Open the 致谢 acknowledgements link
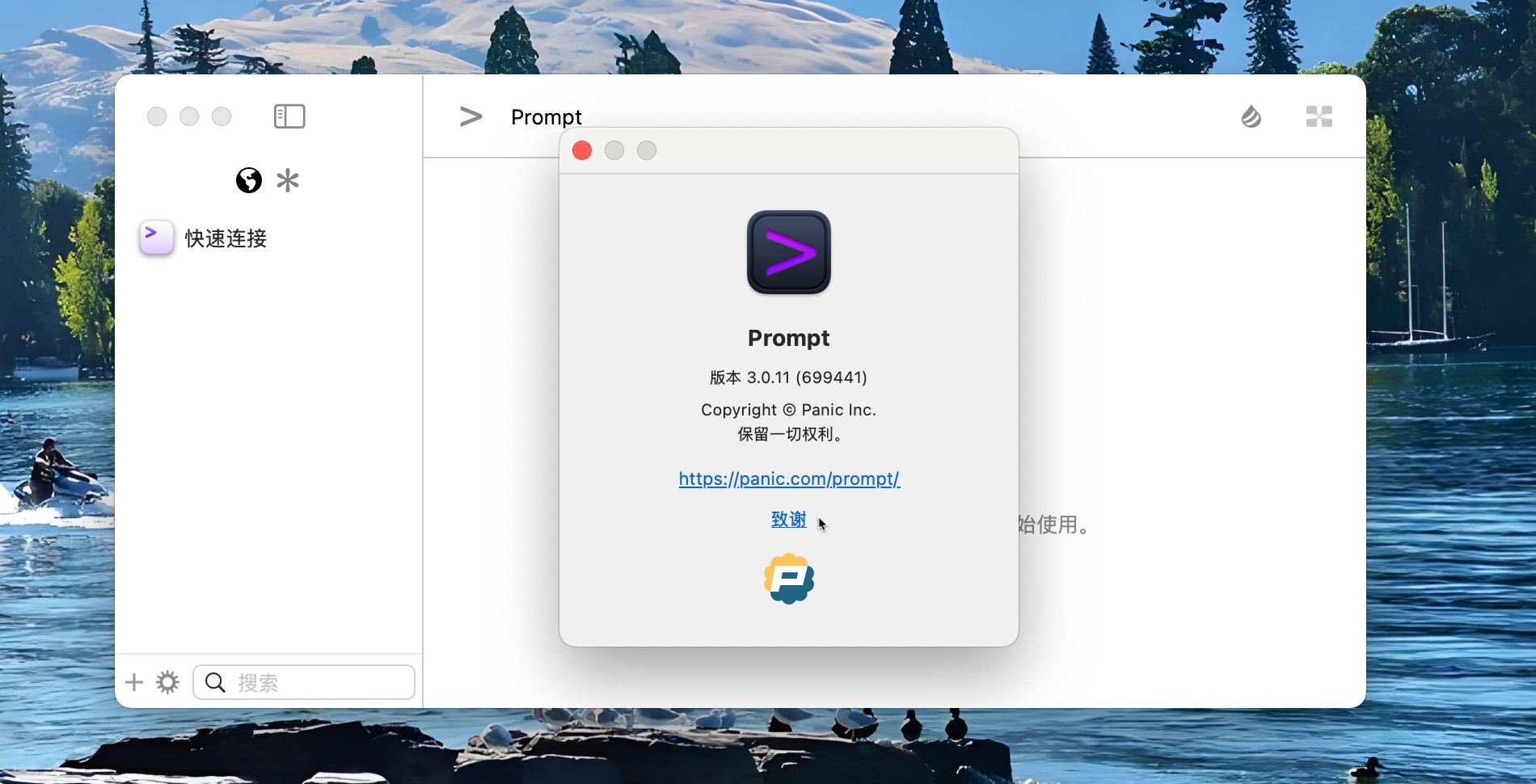This screenshot has width=1536, height=784. pos(789,519)
